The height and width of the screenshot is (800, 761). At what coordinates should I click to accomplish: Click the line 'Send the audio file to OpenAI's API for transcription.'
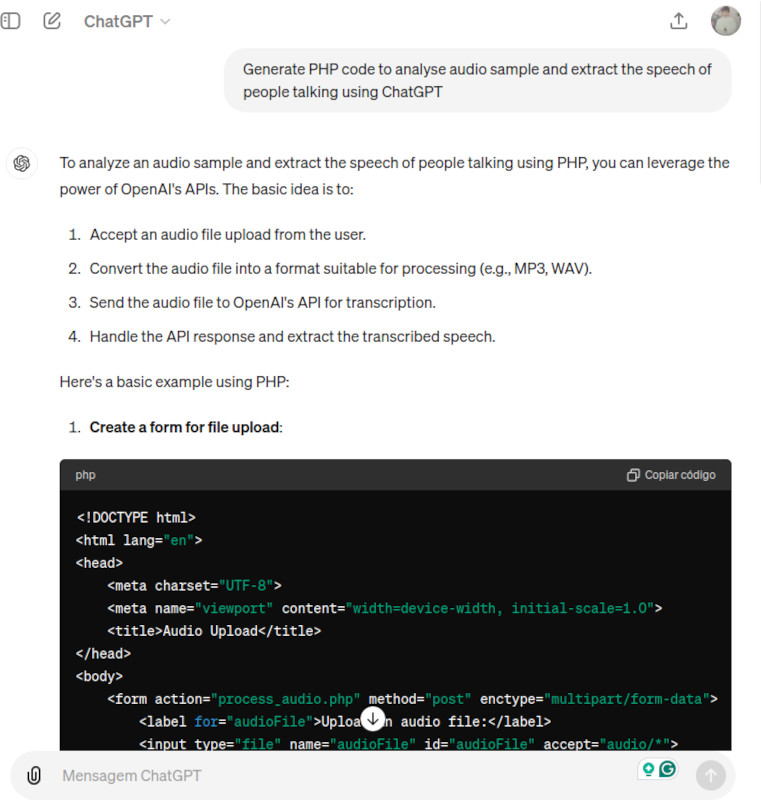click(x=263, y=303)
